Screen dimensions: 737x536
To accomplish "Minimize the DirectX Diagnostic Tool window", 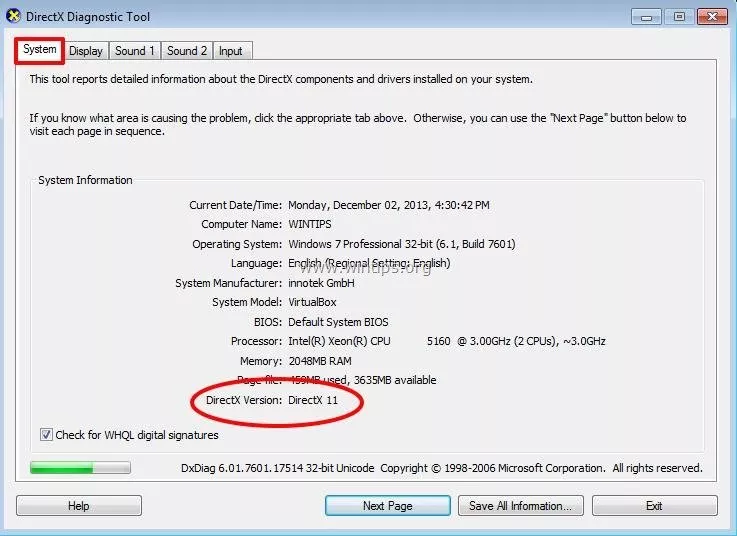I will click(x=646, y=17).
